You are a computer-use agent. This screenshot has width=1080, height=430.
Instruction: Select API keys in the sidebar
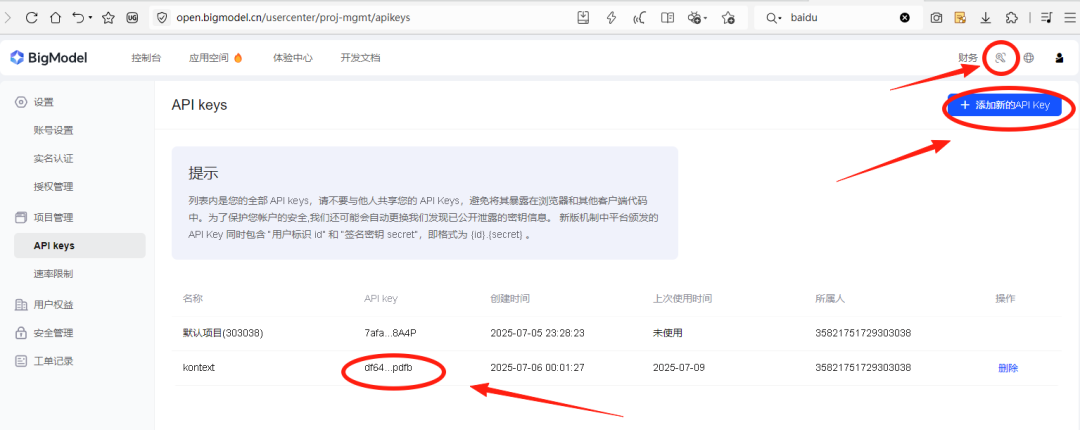pos(79,245)
